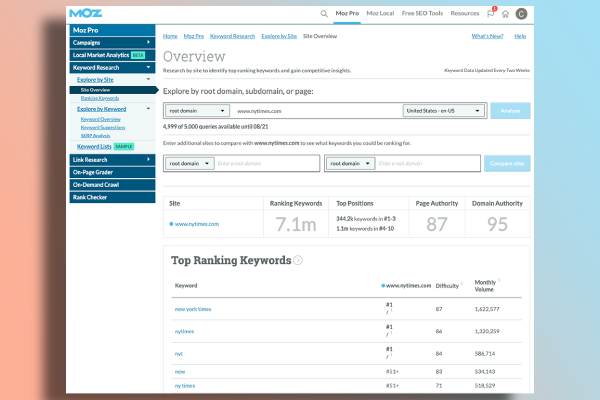This screenshot has width=600, height=400.
Task: Expand Link Research sidebar section
Action: click(x=112, y=160)
